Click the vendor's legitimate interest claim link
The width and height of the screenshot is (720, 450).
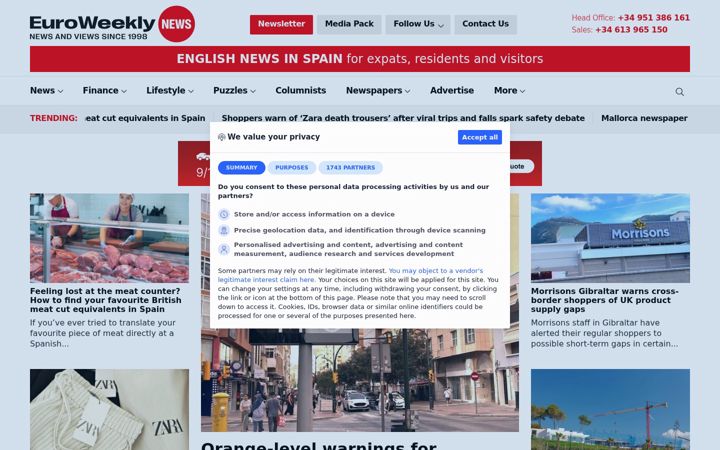click(x=350, y=275)
